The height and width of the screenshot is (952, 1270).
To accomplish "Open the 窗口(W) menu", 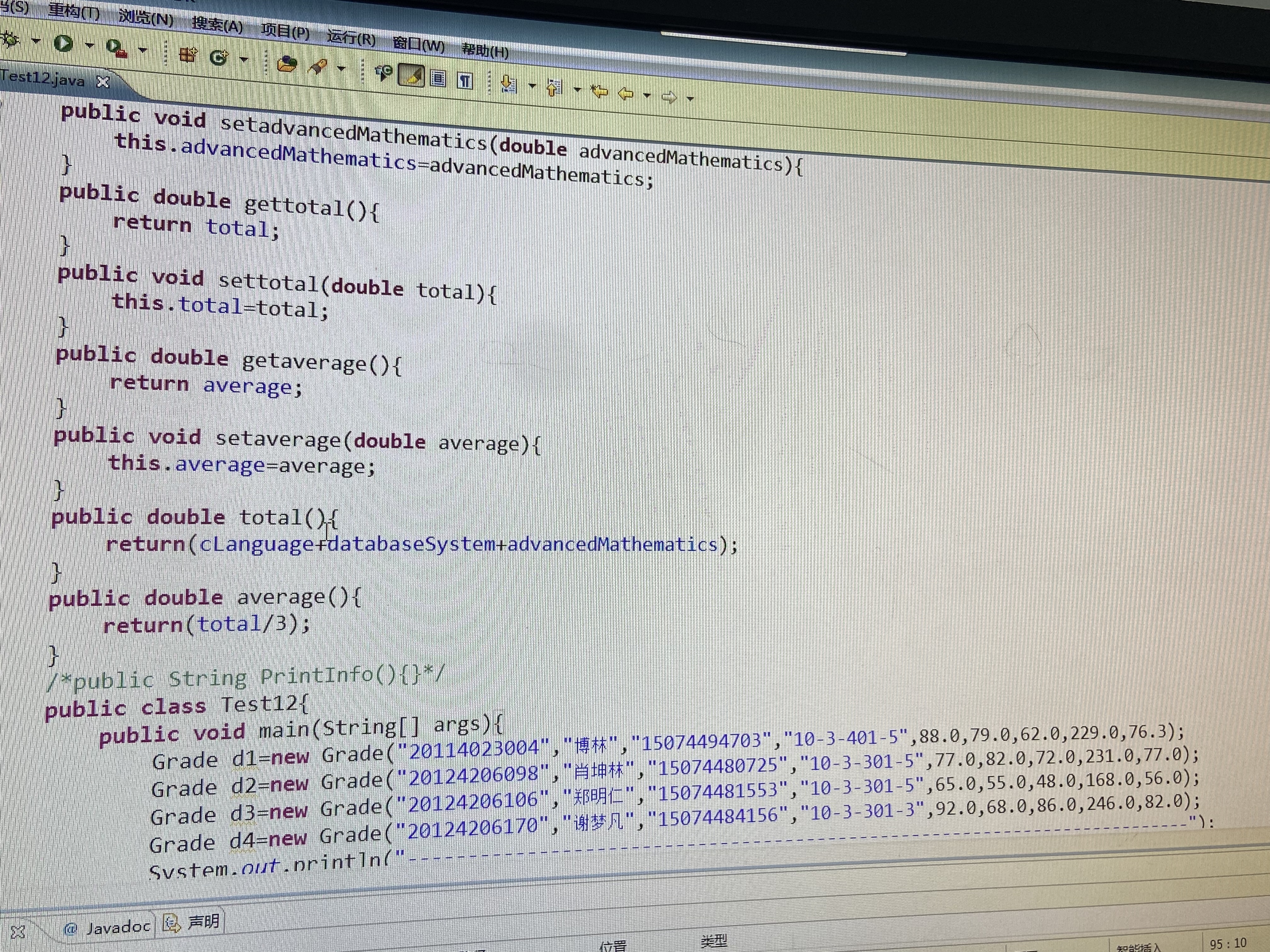I will [x=419, y=44].
